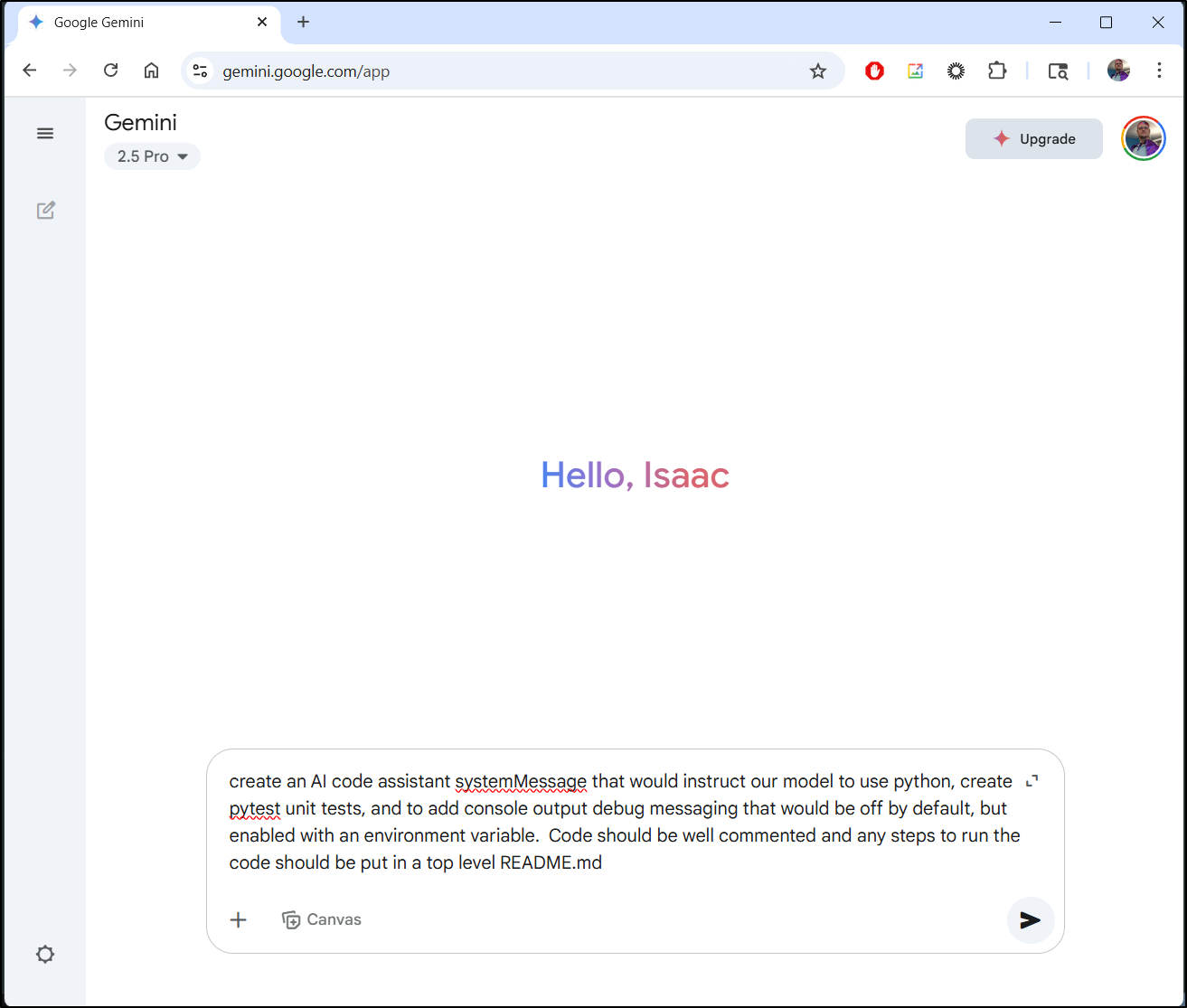Send the prompt to Gemini
Image resolution: width=1187 pixels, height=1008 pixels.
[1030, 920]
